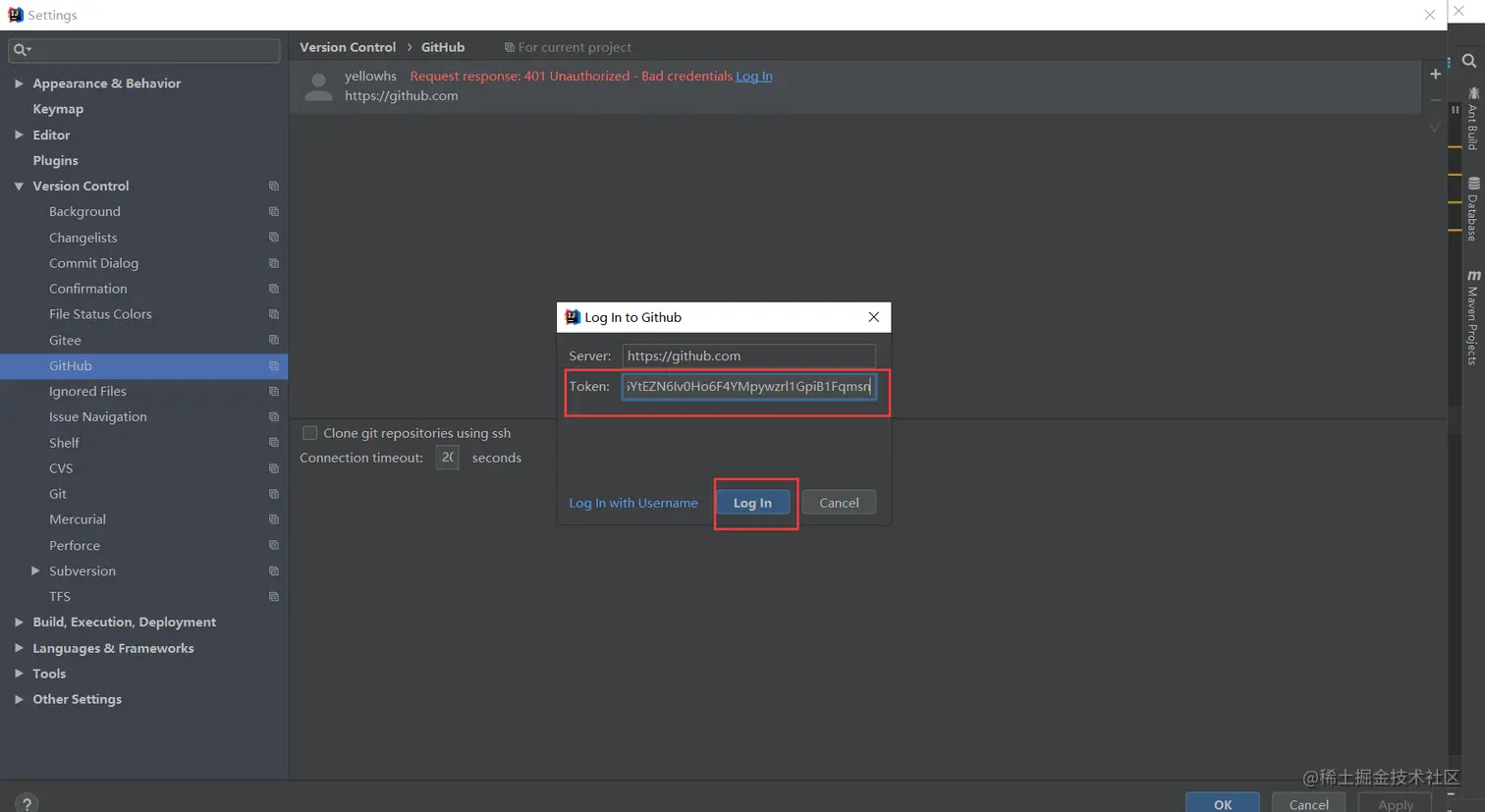This screenshot has width=1485, height=812.
Task: Click the Version Control breadcrumb
Action: click(x=348, y=47)
